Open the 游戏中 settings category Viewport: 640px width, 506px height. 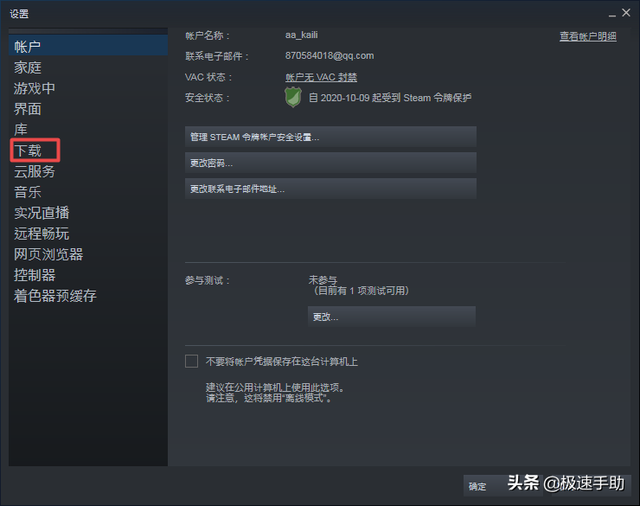pyautogui.click(x=34, y=88)
